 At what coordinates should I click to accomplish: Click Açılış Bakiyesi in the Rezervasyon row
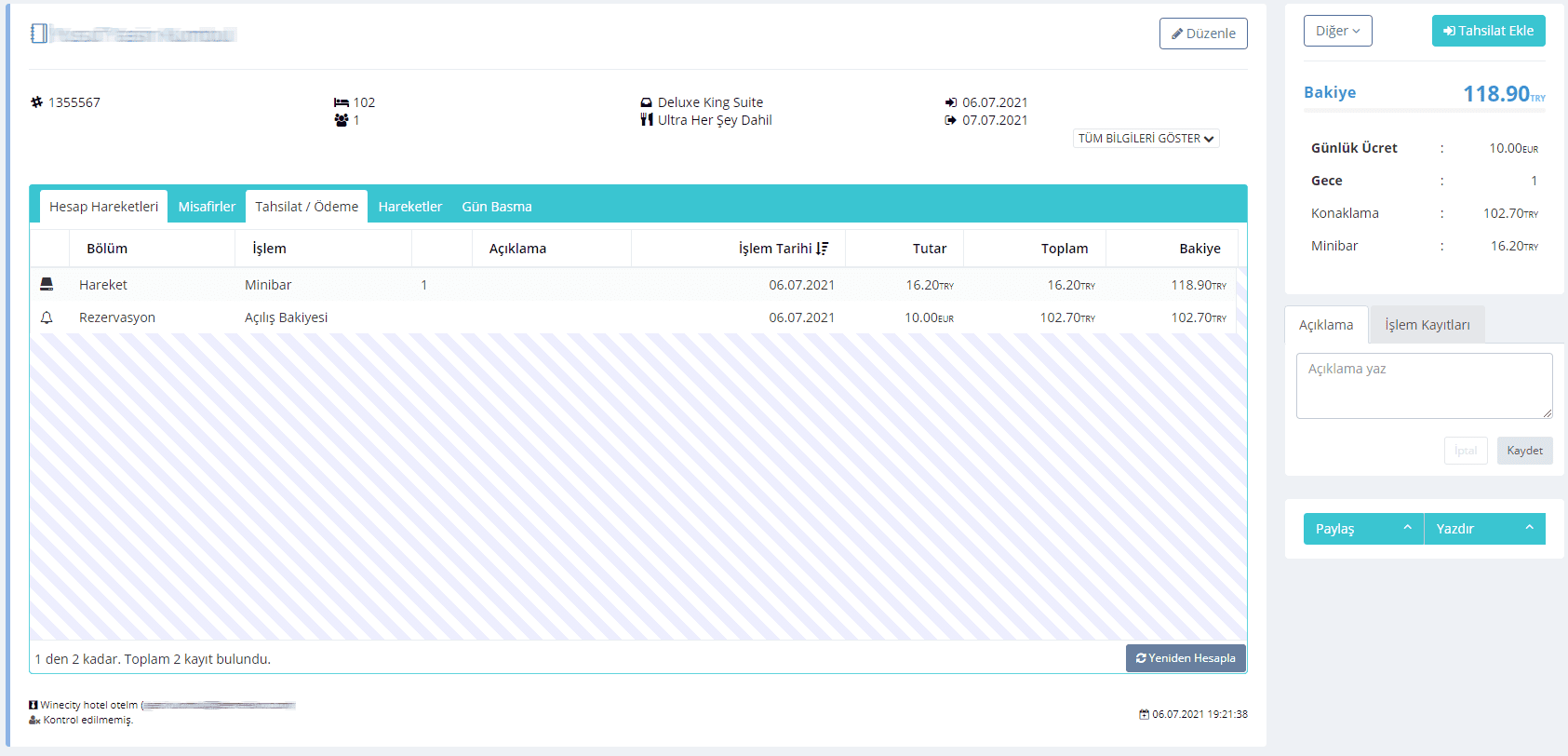tap(286, 317)
